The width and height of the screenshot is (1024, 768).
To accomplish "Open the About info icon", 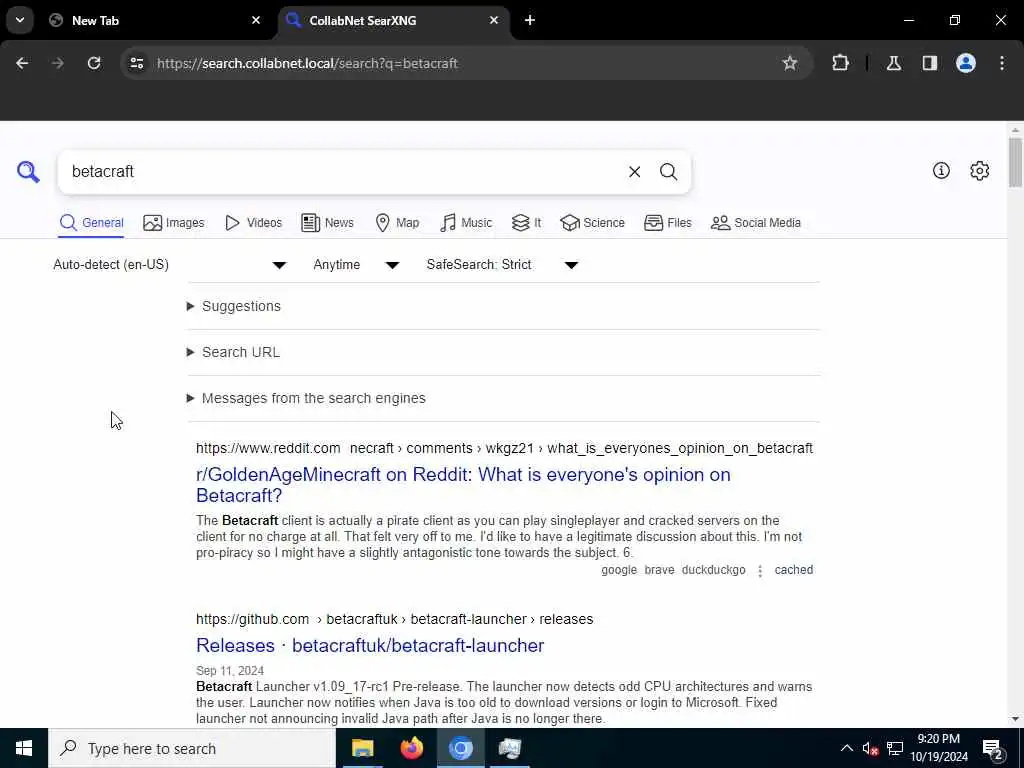I will [x=941, y=170].
